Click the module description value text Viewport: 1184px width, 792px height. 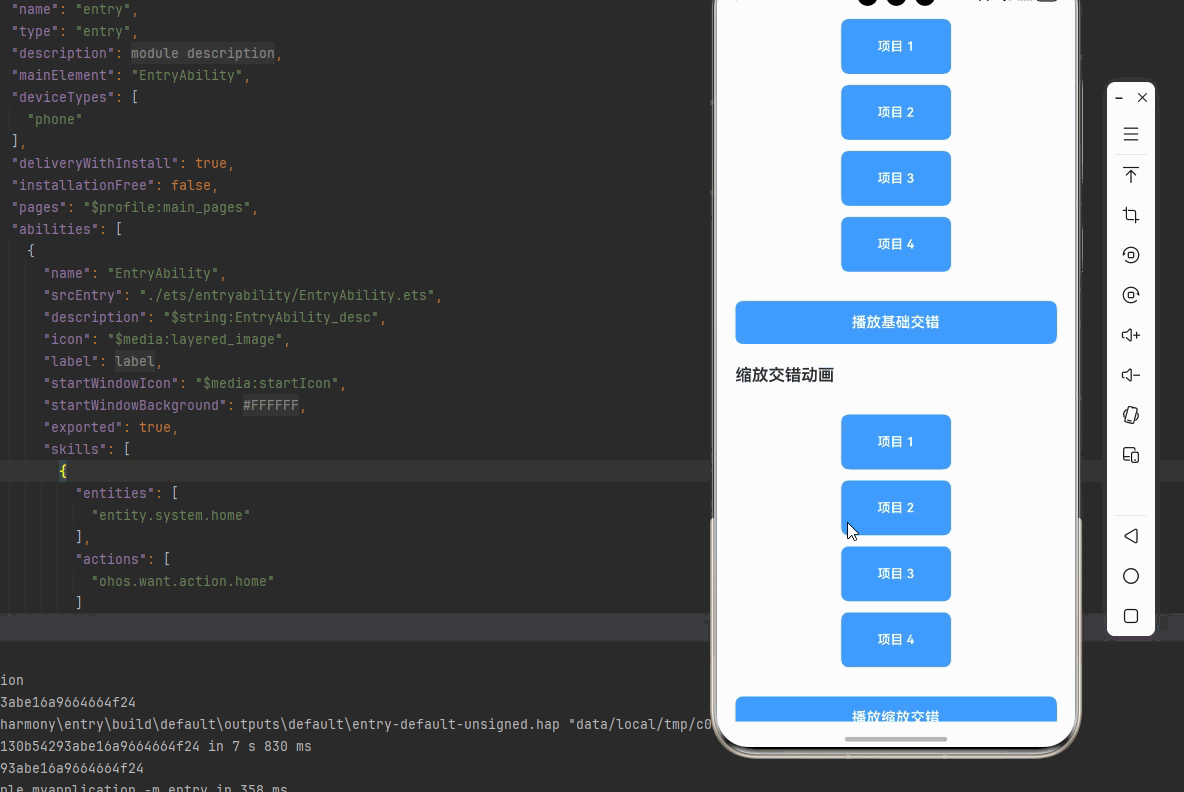pyautogui.click(x=202, y=54)
